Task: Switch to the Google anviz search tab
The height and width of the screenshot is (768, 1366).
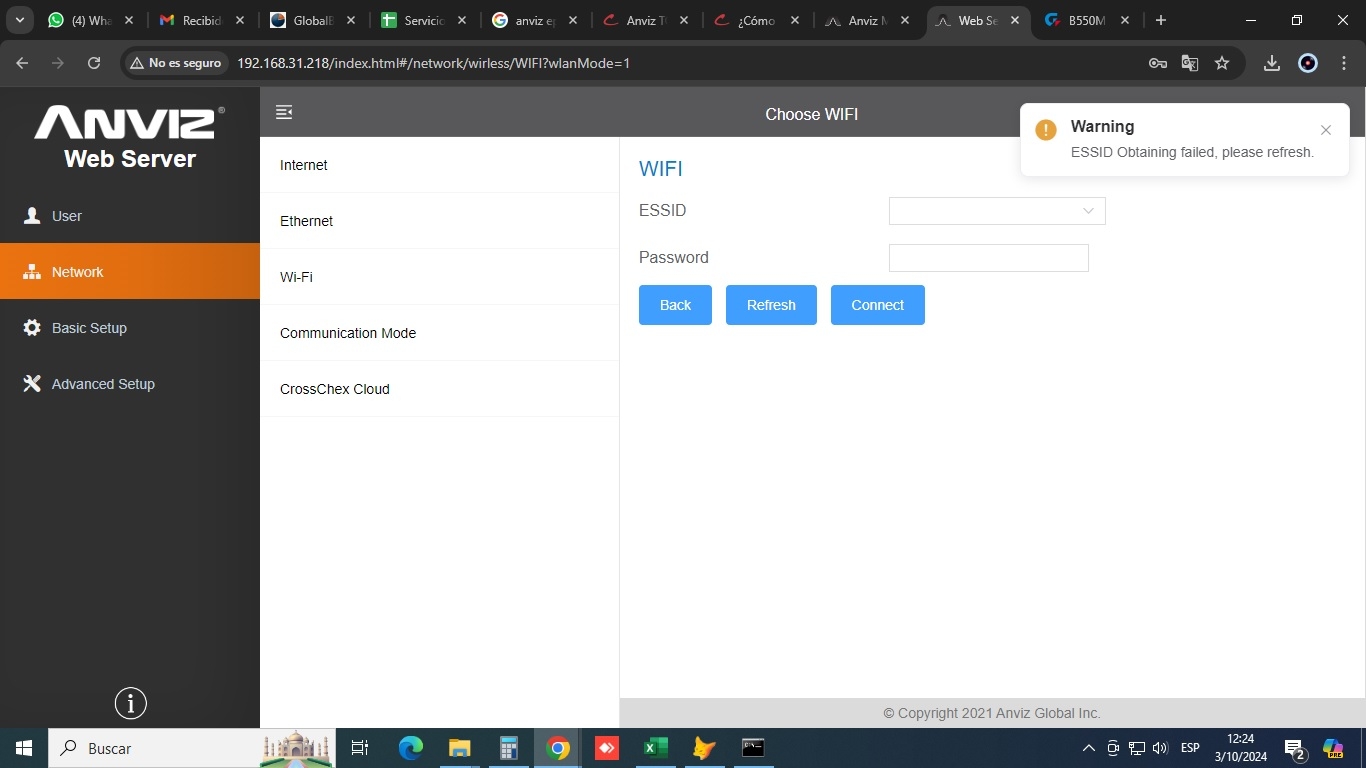Action: tap(533, 20)
